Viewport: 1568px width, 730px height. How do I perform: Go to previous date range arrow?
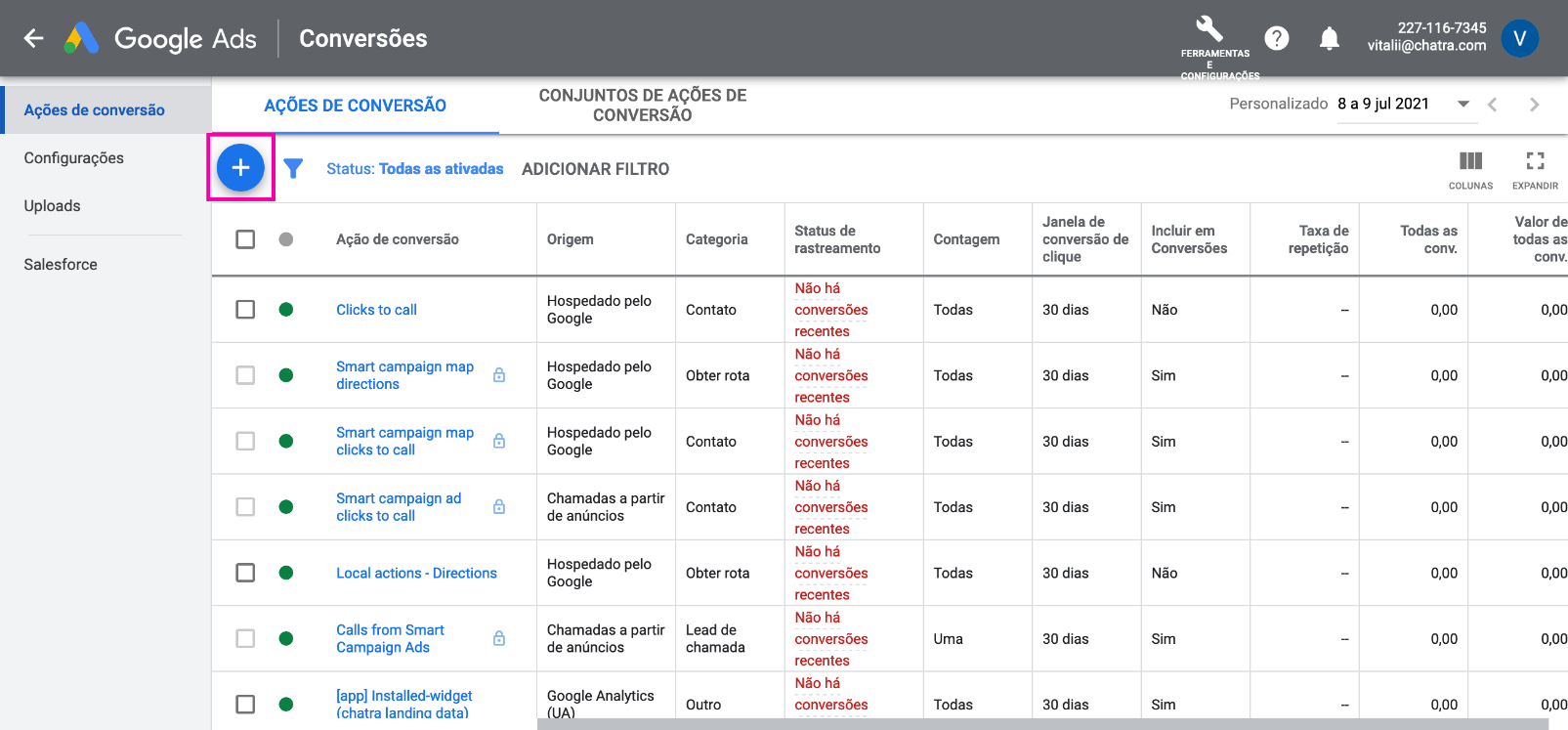coord(1492,105)
